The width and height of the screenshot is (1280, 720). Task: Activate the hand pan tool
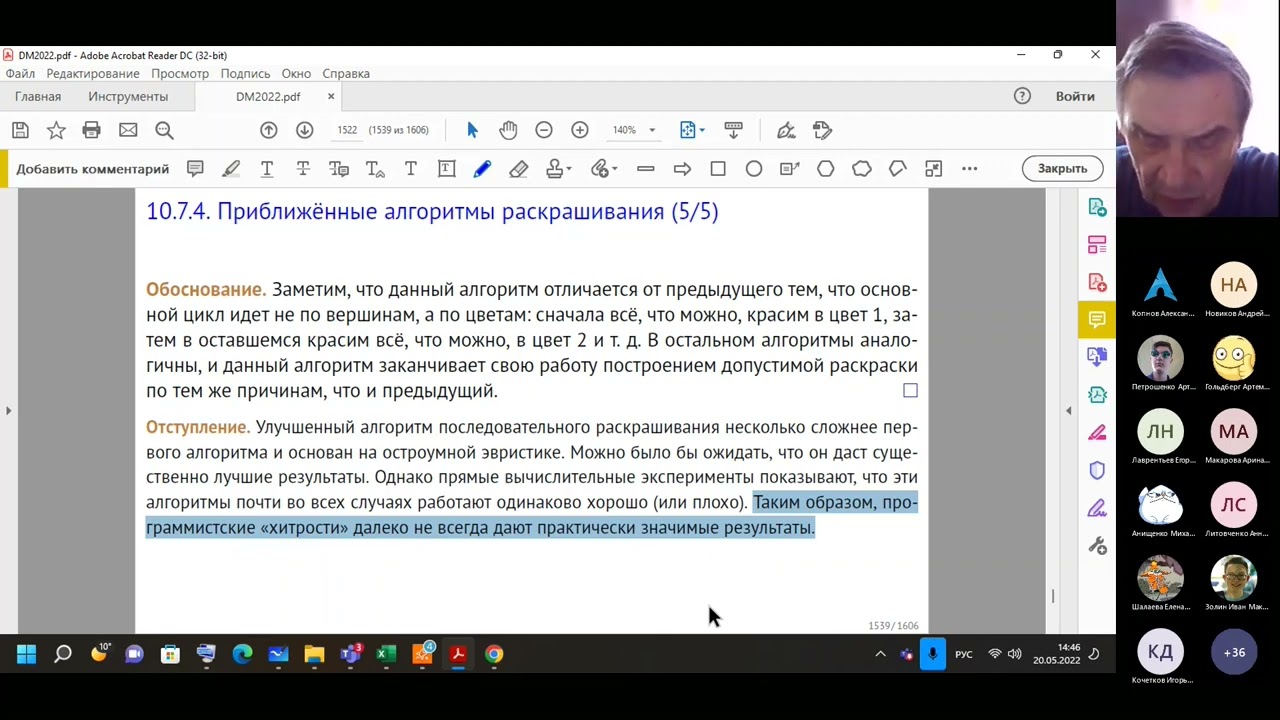coord(508,130)
